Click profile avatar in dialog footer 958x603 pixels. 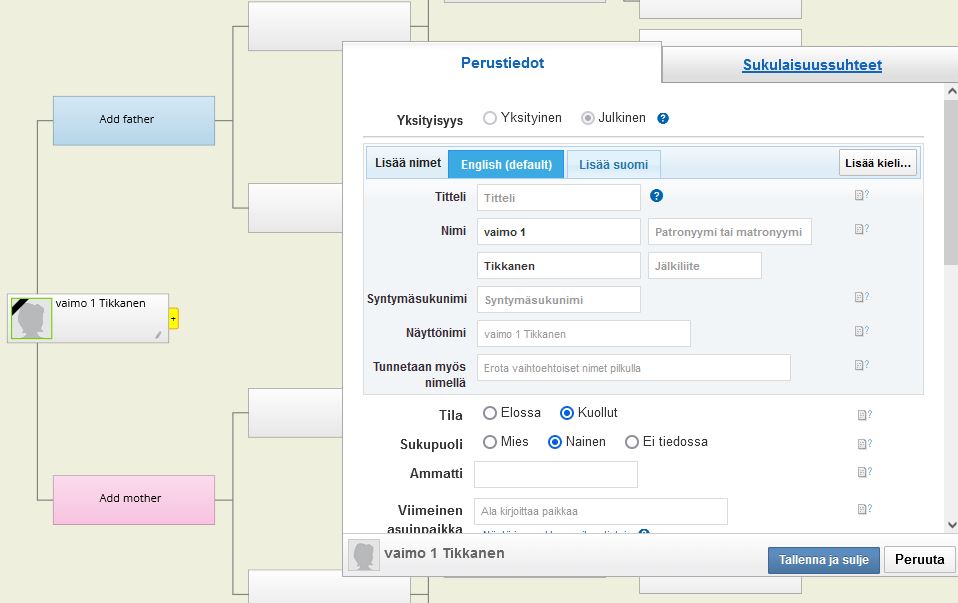point(364,555)
